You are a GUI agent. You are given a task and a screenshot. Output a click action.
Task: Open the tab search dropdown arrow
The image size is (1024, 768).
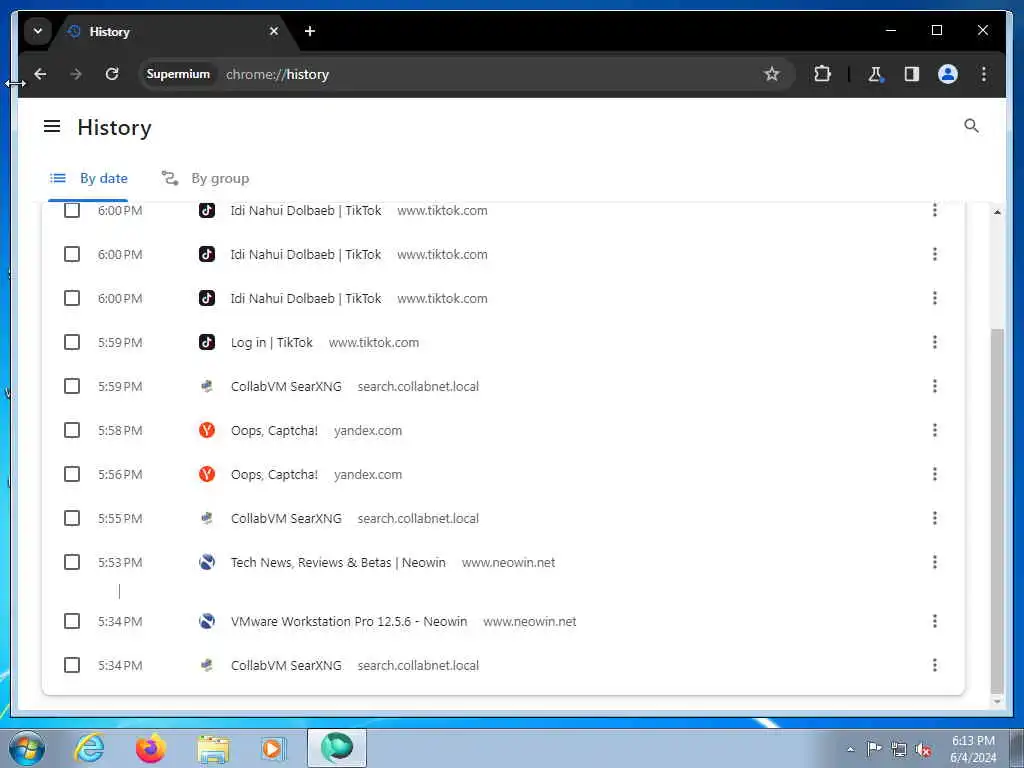38,31
